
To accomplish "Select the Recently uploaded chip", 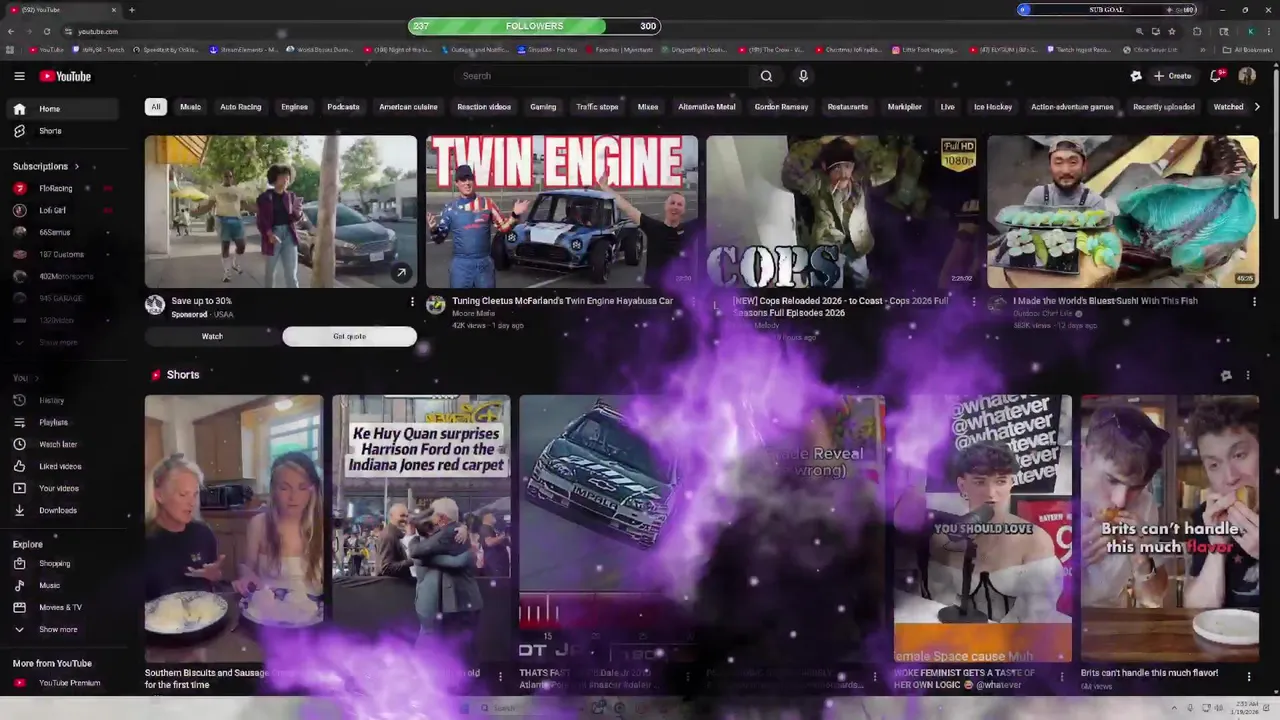I will (x=1163, y=107).
